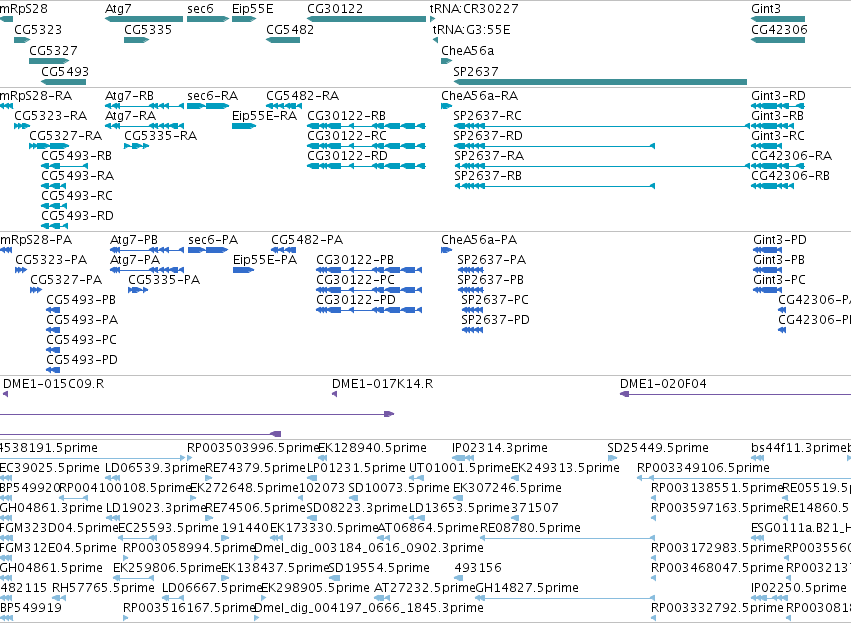
Task: Select the CG5335 gene arrow
Action: point(137,40)
